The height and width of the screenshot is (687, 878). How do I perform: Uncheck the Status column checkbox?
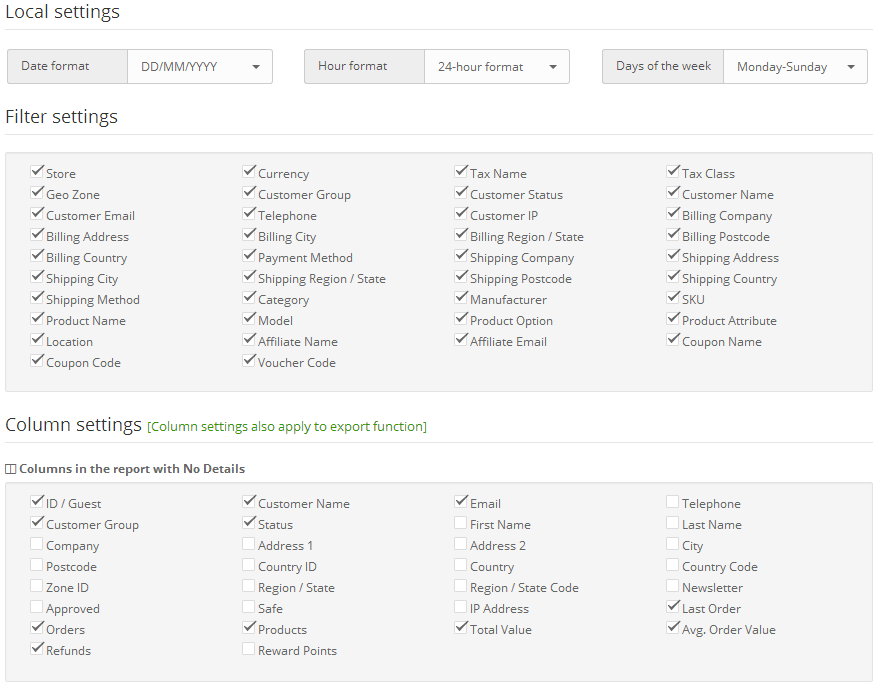coord(249,522)
